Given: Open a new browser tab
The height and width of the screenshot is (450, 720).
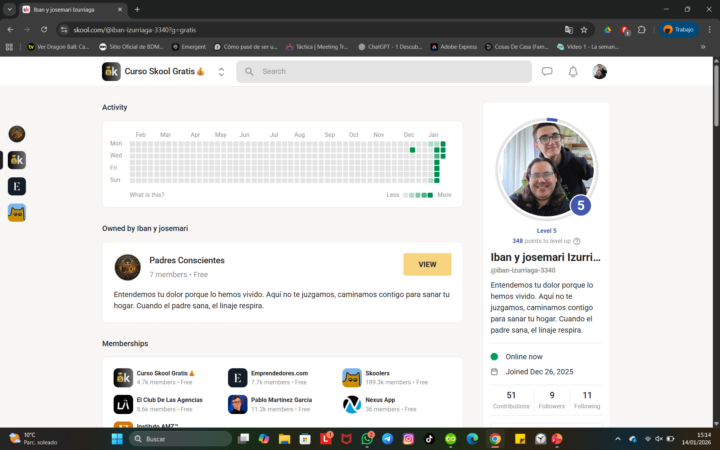Looking at the screenshot, I should click(x=137, y=9).
